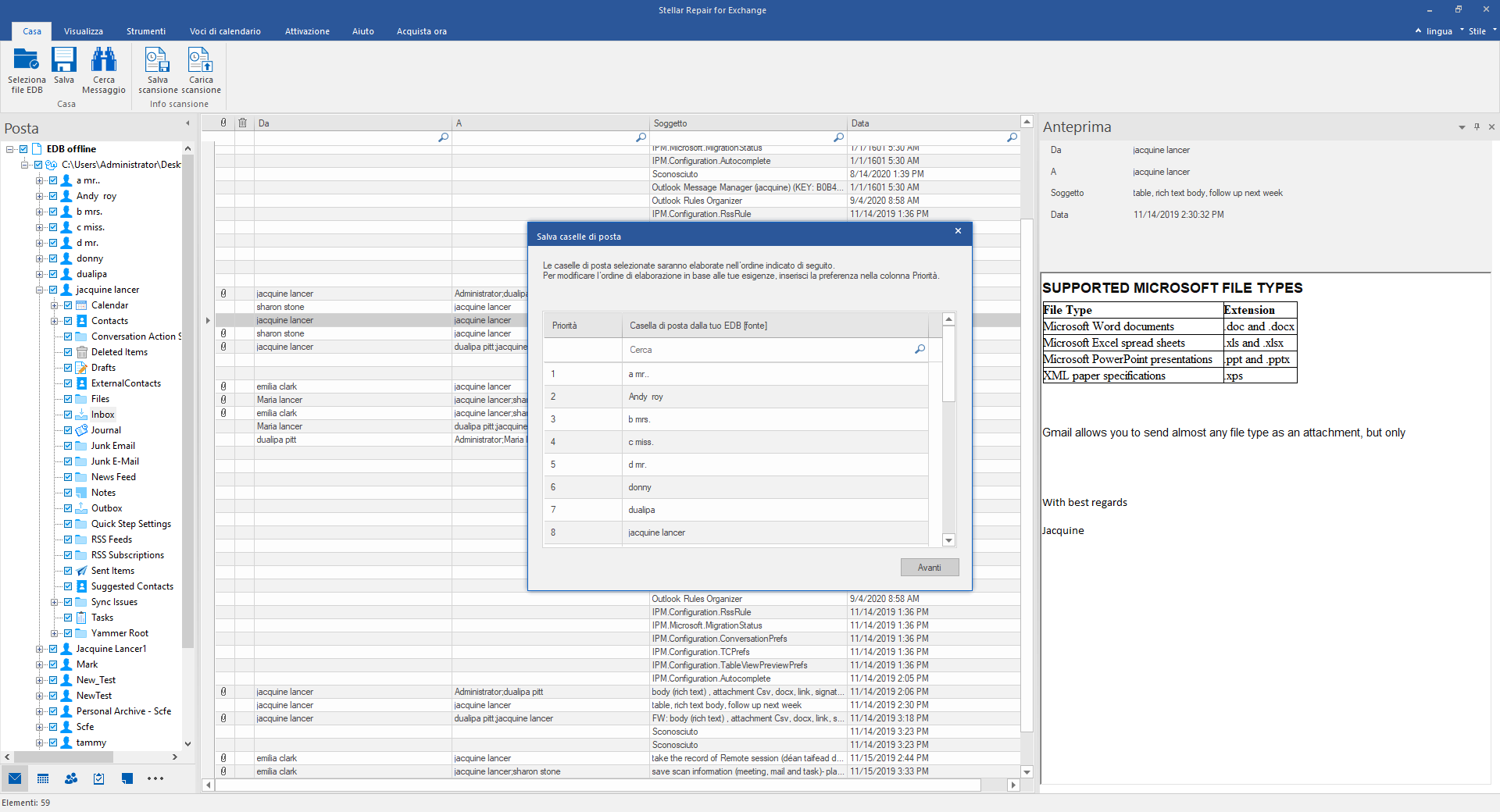This screenshot has width=1500, height=812.
Task: Sort by Data column header
Action: [x=934, y=123]
